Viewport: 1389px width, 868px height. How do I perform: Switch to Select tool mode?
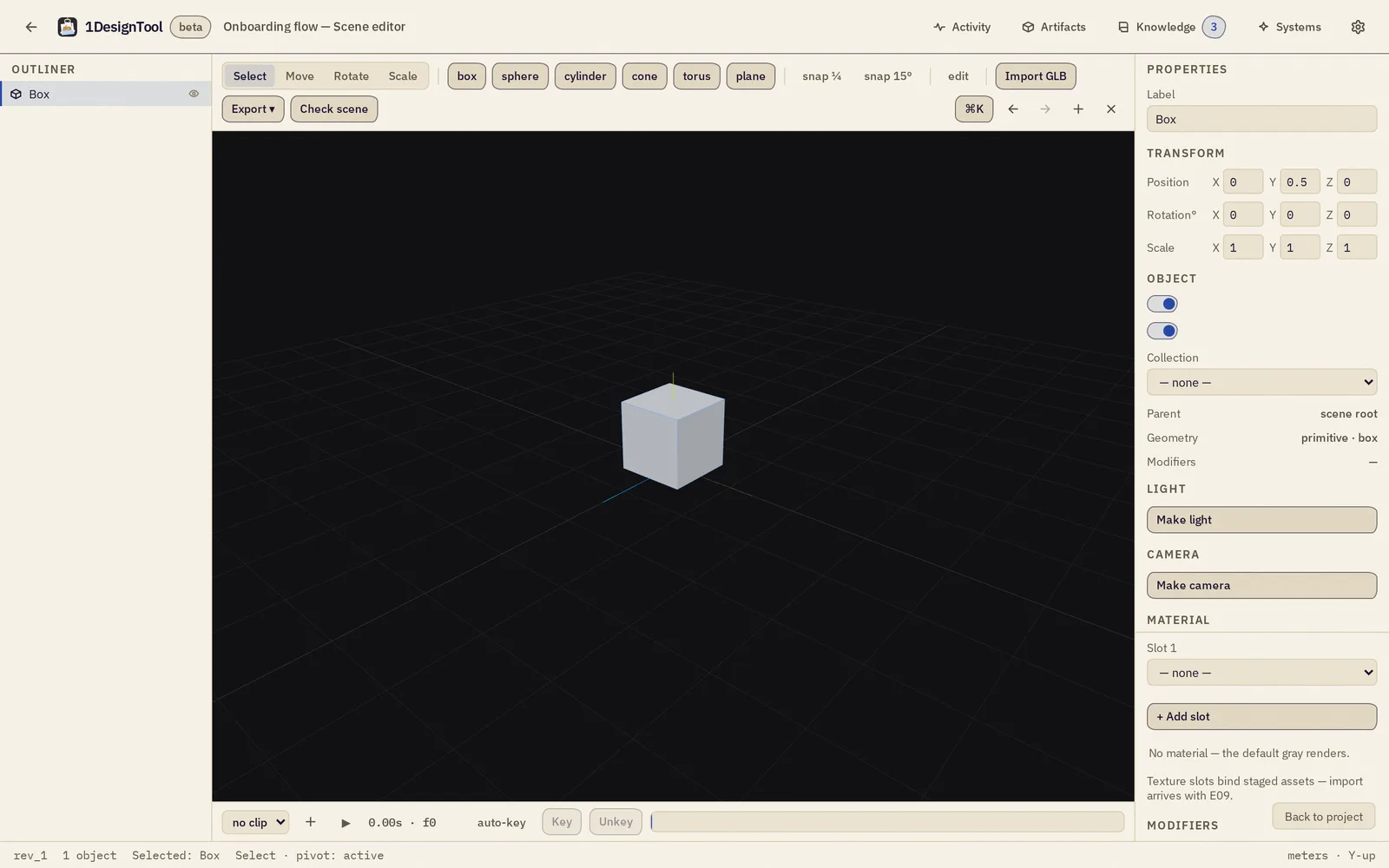click(x=250, y=76)
